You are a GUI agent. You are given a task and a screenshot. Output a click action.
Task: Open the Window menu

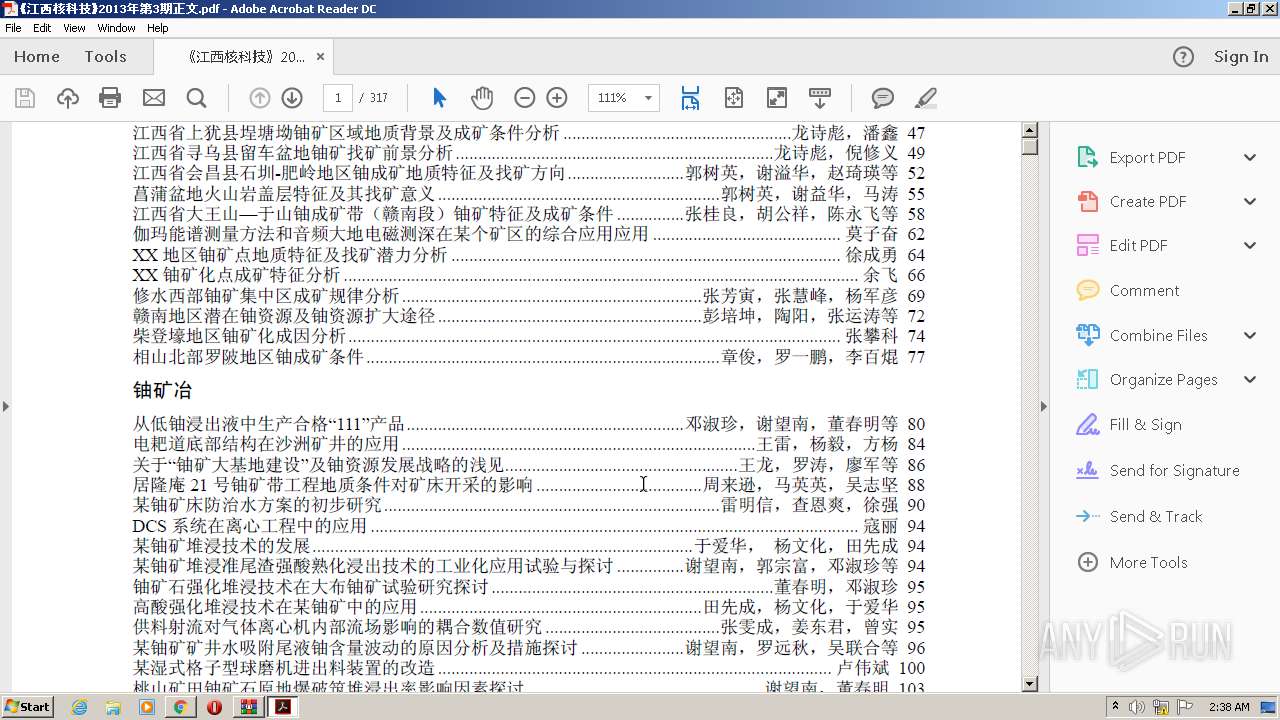116,28
